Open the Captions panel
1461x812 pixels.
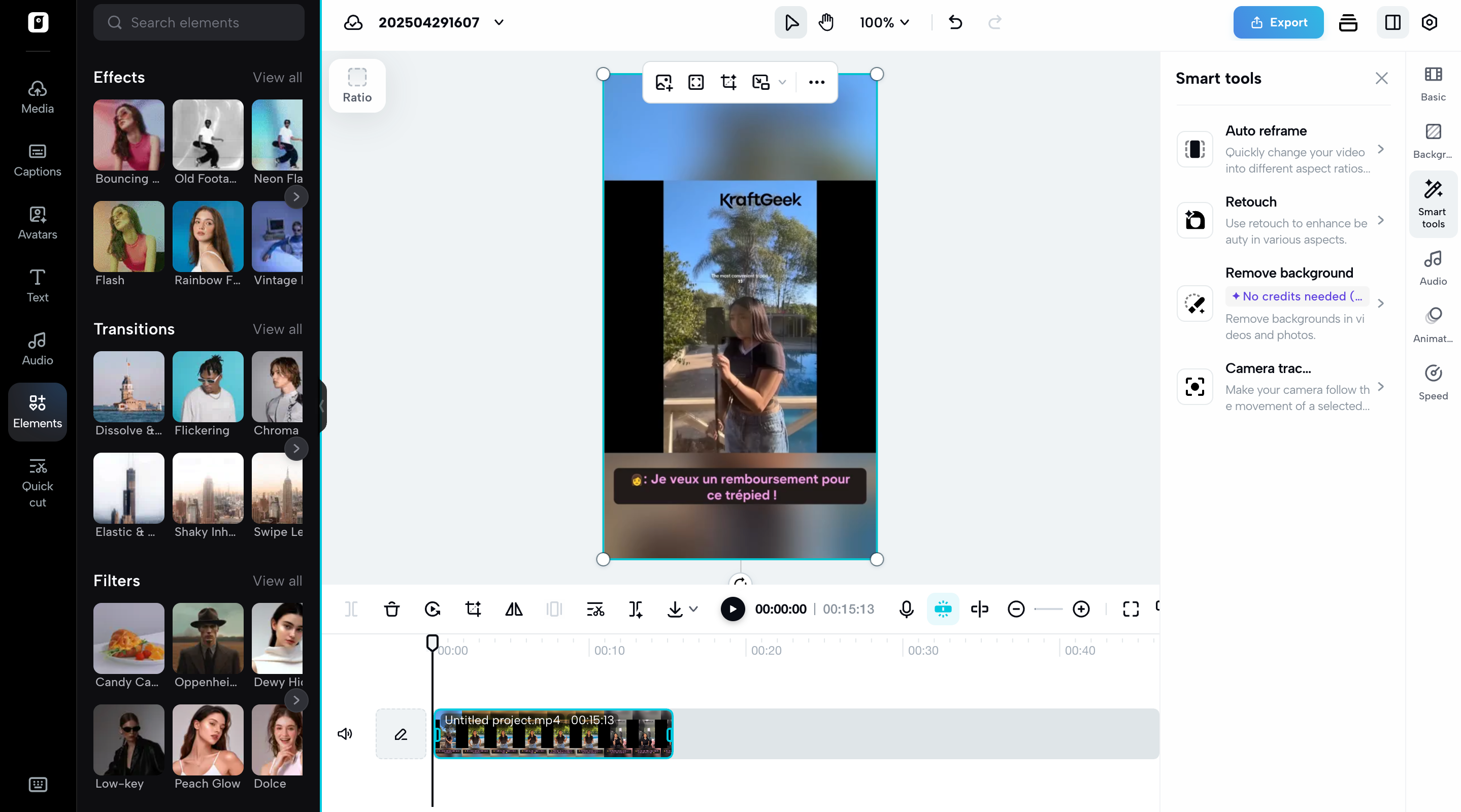tap(37, 160)
